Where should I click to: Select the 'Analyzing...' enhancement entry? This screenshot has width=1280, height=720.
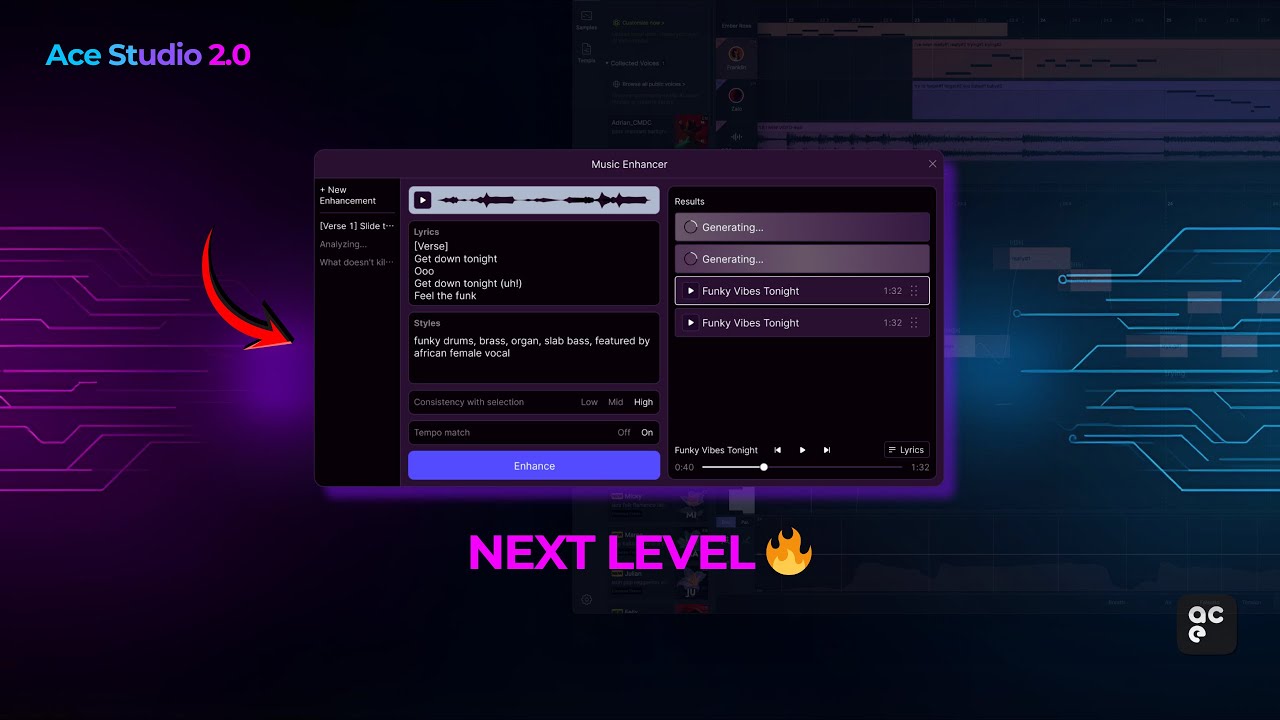tap(343, 244)
